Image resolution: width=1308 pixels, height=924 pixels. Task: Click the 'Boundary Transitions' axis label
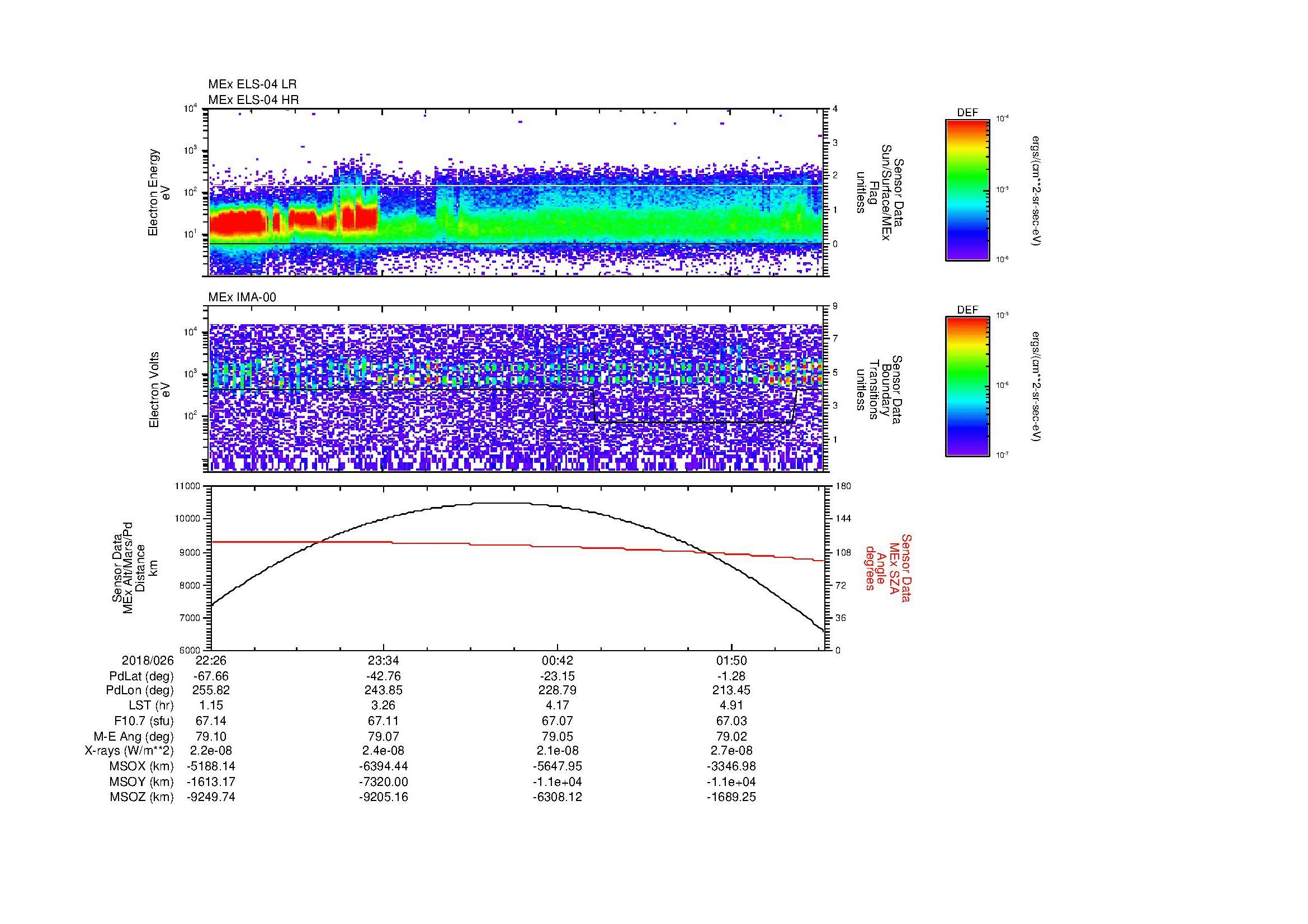click(x=880, y=390)
